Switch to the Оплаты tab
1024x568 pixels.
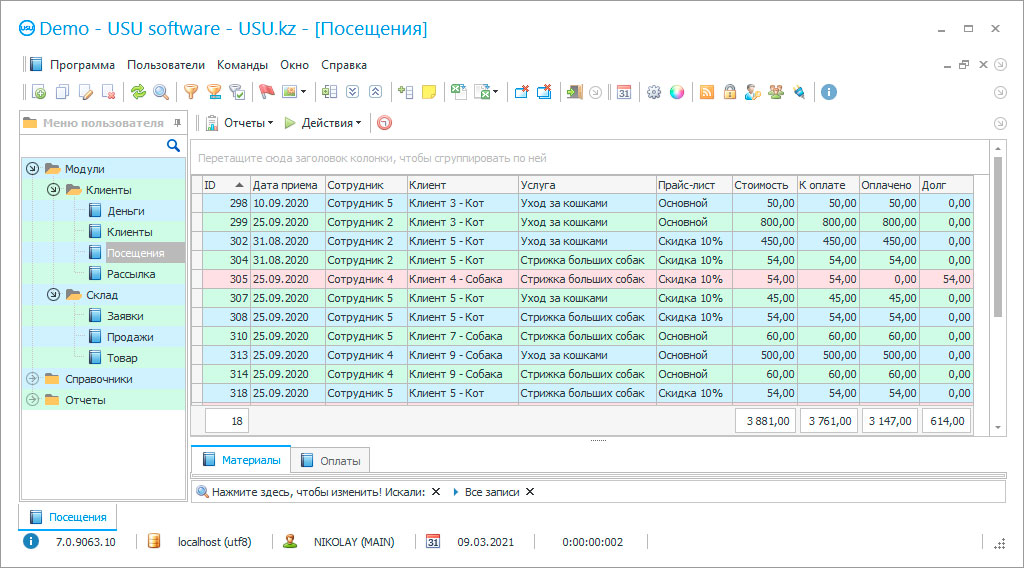330,460
